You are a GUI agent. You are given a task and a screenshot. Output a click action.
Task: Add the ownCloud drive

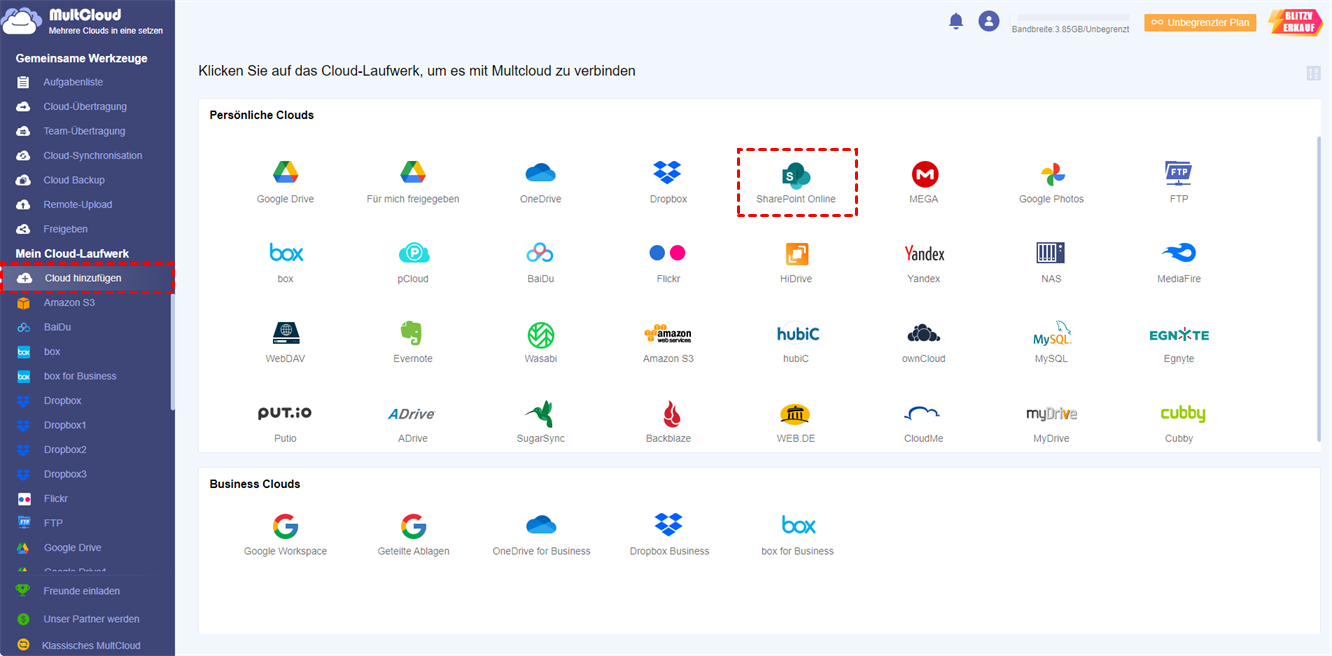[924, 342]
